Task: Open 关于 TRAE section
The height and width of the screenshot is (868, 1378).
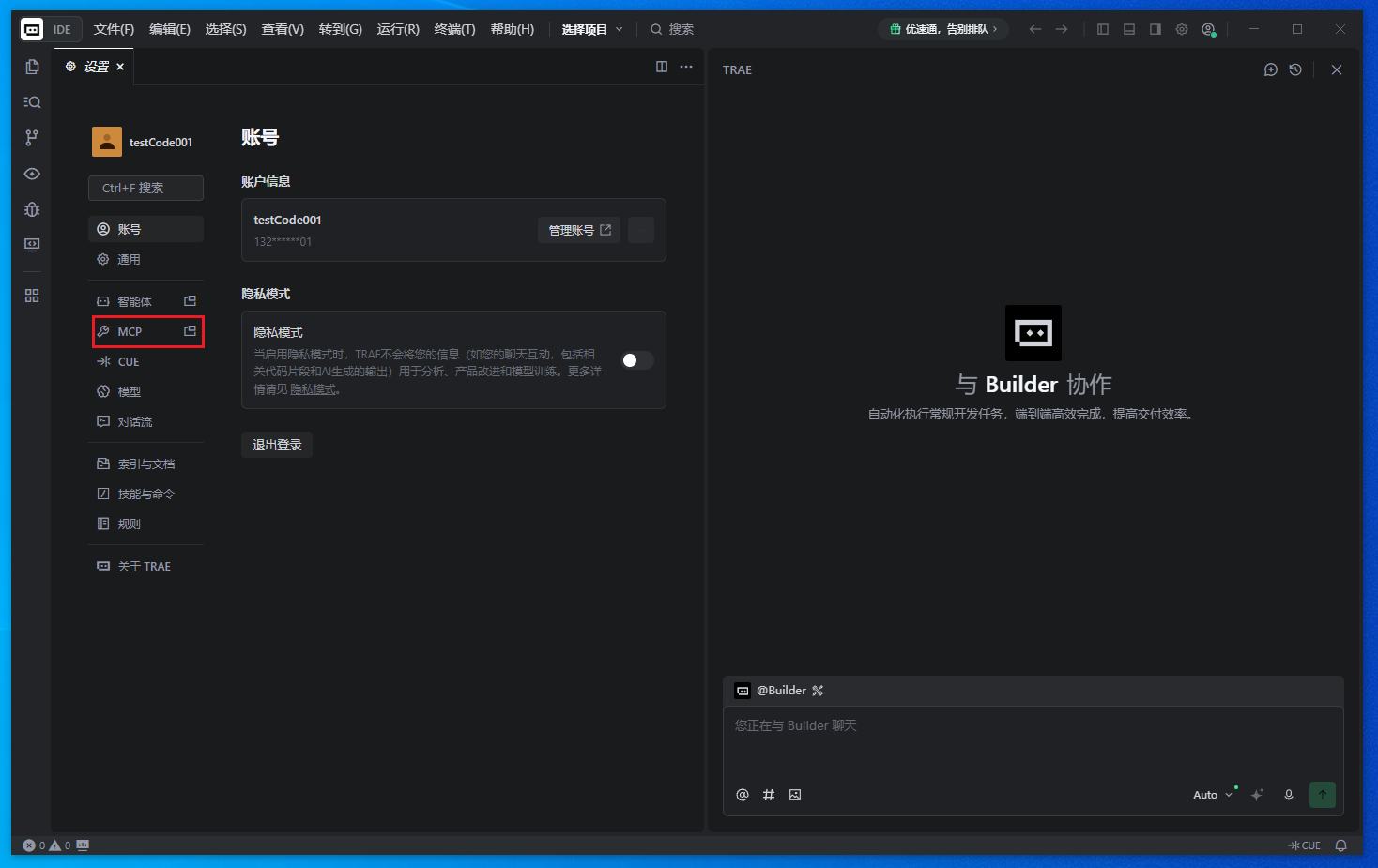Action: tap(145, 566)
